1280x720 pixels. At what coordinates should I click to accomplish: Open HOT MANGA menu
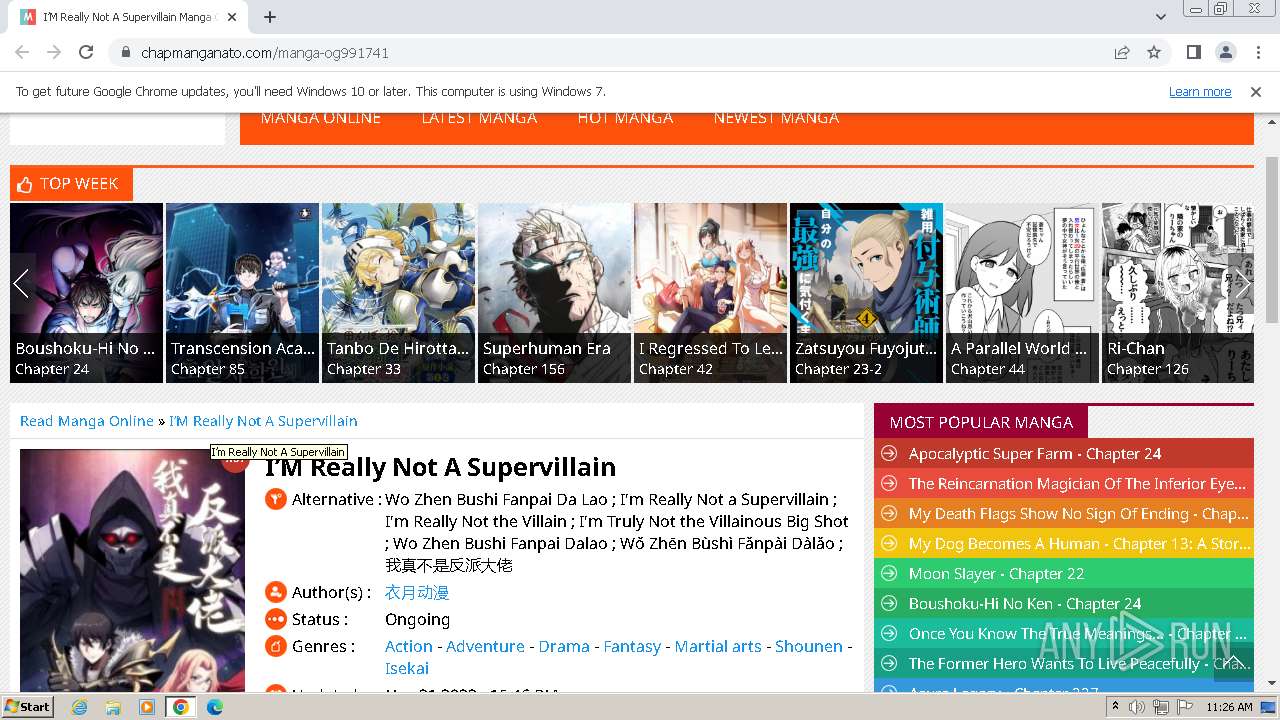[625, 118]
